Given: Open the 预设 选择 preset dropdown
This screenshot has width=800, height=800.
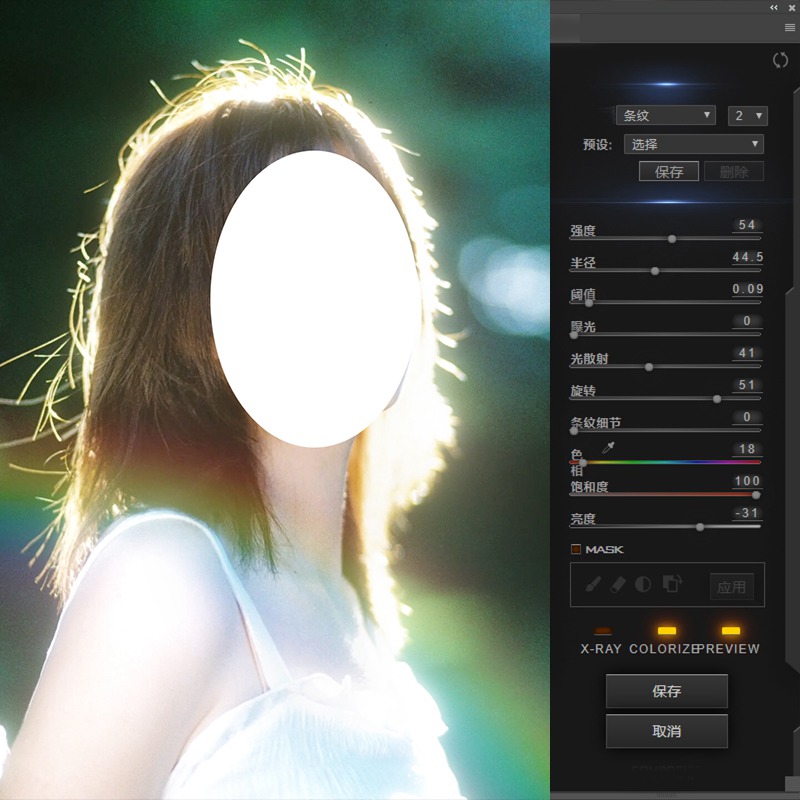Looking at the screenshot, I should (695, 144).
